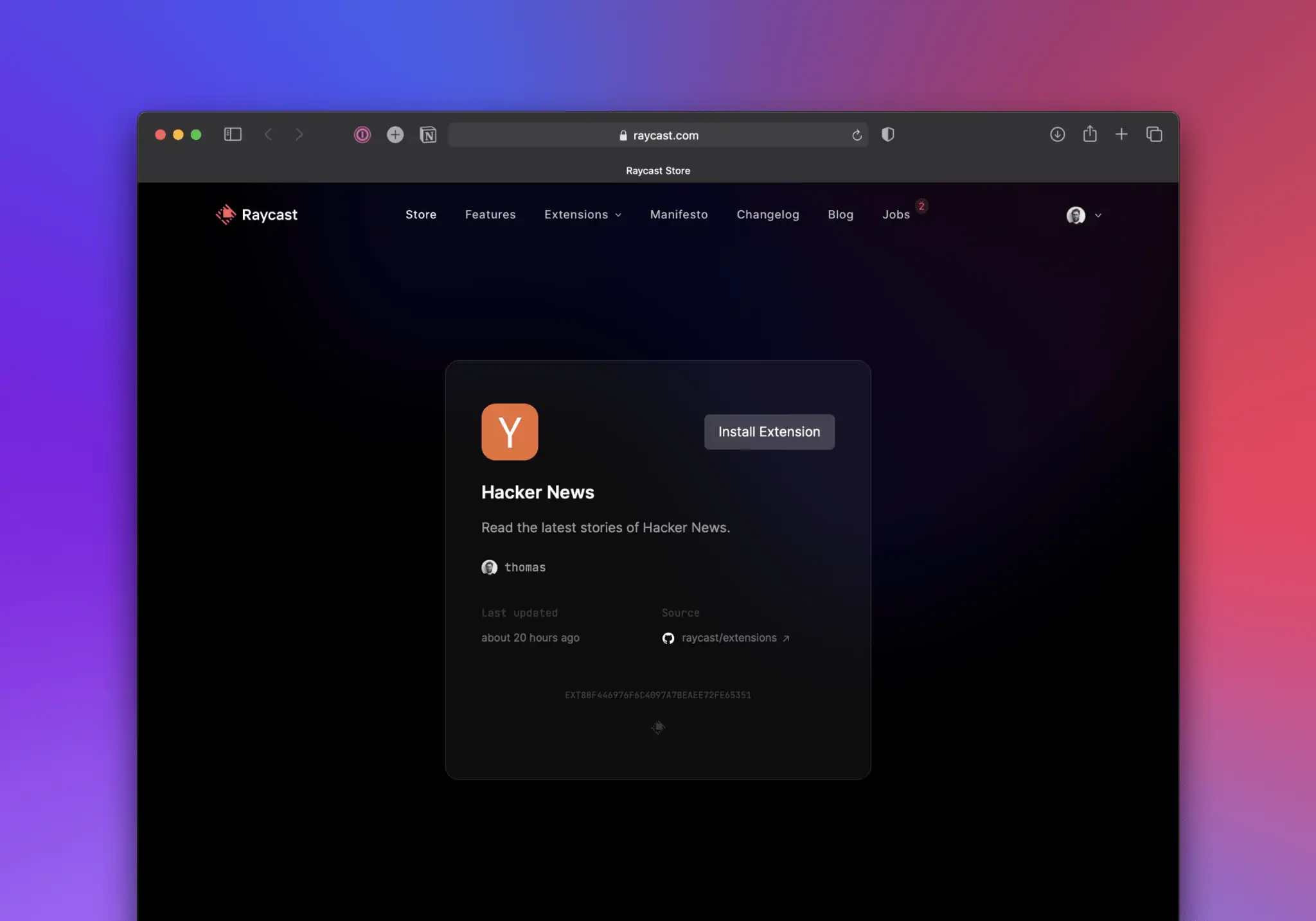Toggle the Safari sidebar
1316x921 pixels.
233,134
